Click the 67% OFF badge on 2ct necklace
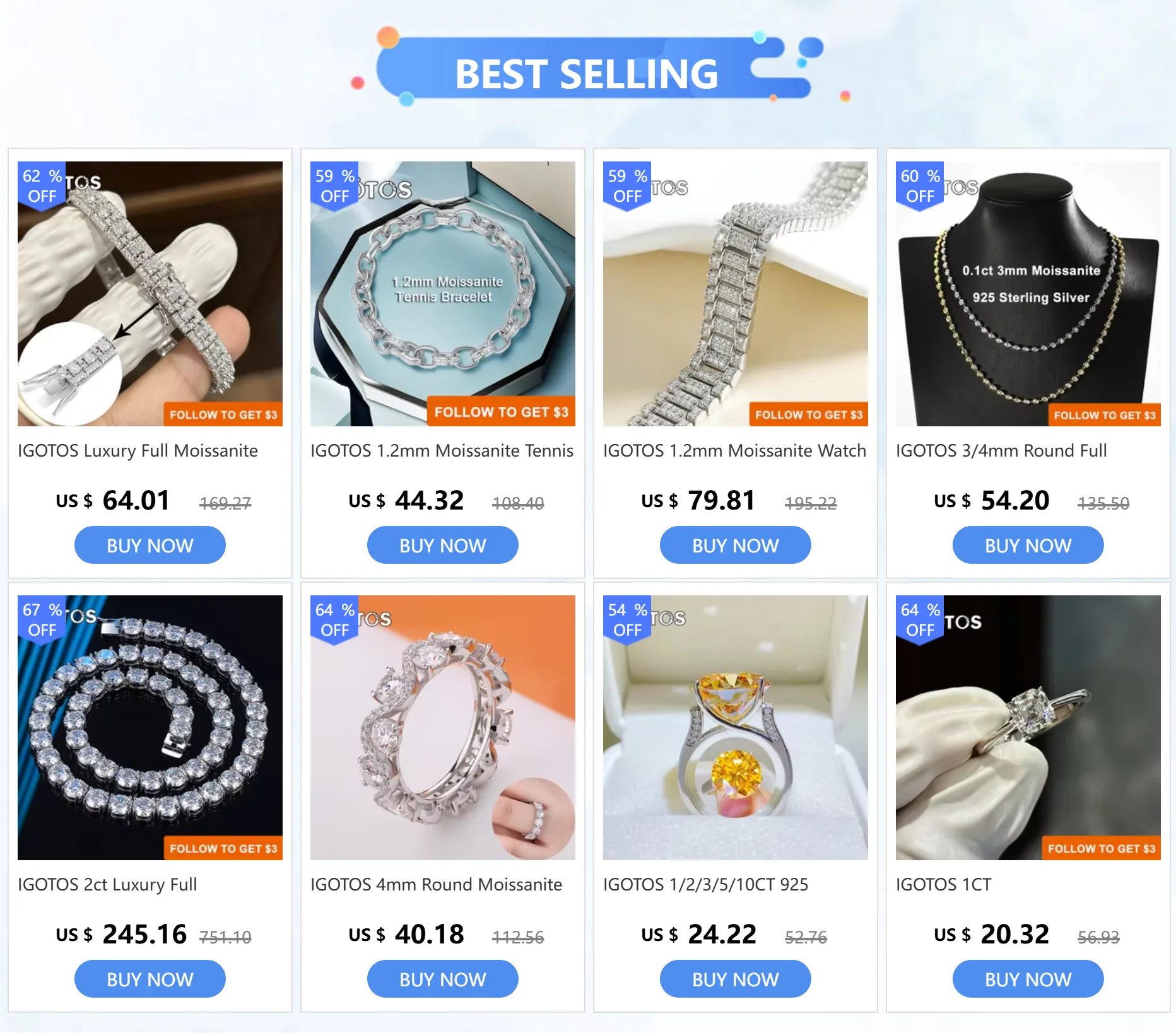 click(x=42, y=619)
